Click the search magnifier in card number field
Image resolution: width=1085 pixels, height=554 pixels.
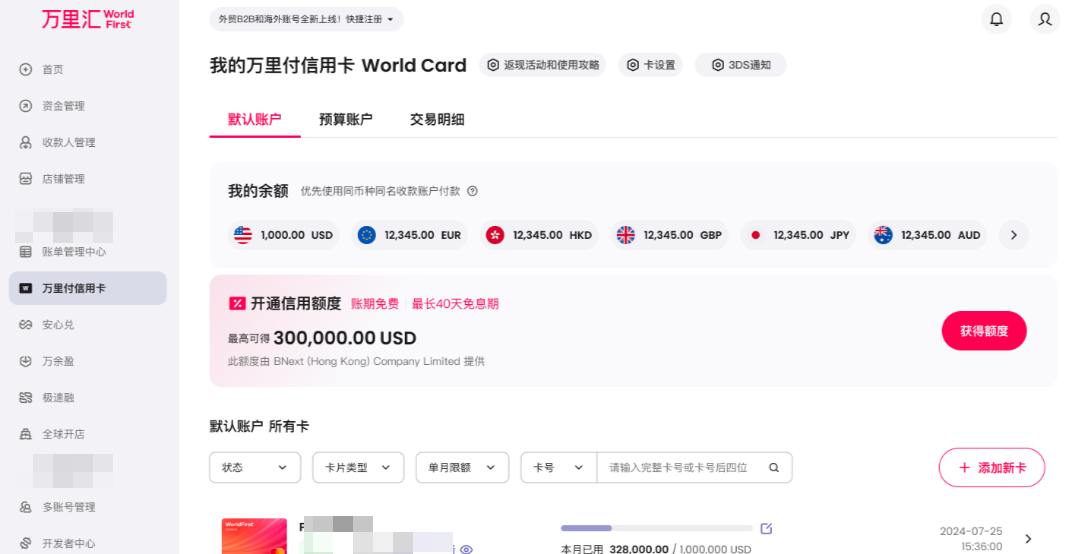[774, 467]
